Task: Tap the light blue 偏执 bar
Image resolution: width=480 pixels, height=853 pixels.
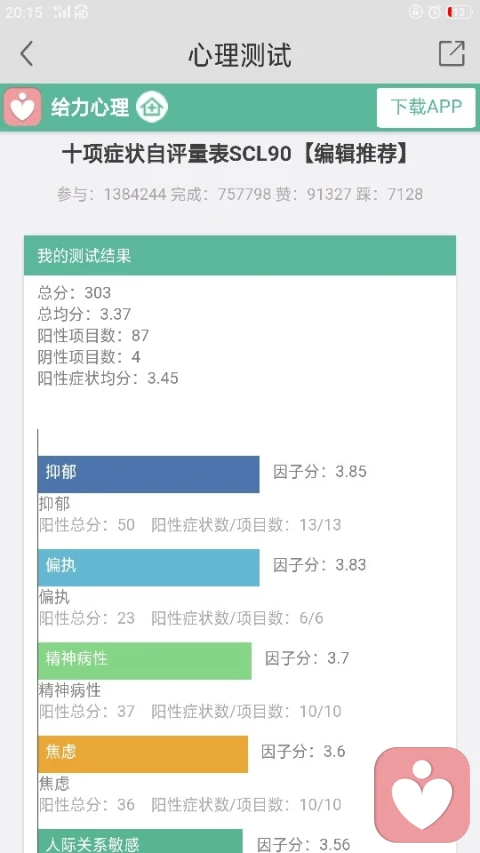Action: pos(149,567)
